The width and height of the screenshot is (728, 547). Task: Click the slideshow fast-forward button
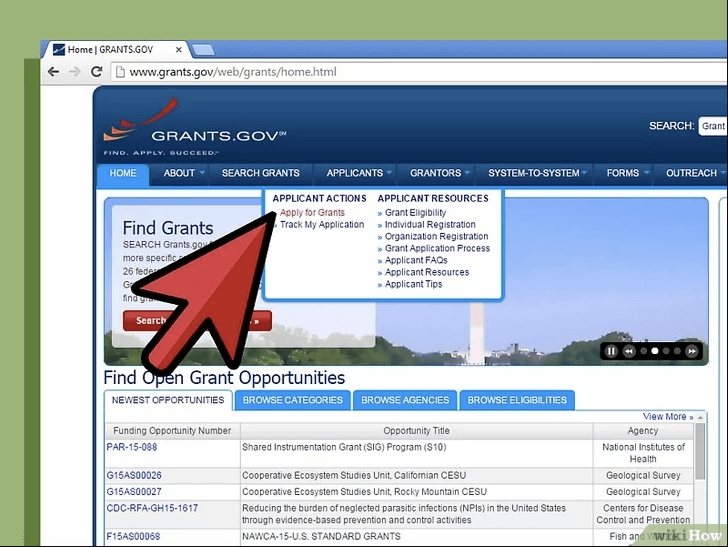point(691,351)
